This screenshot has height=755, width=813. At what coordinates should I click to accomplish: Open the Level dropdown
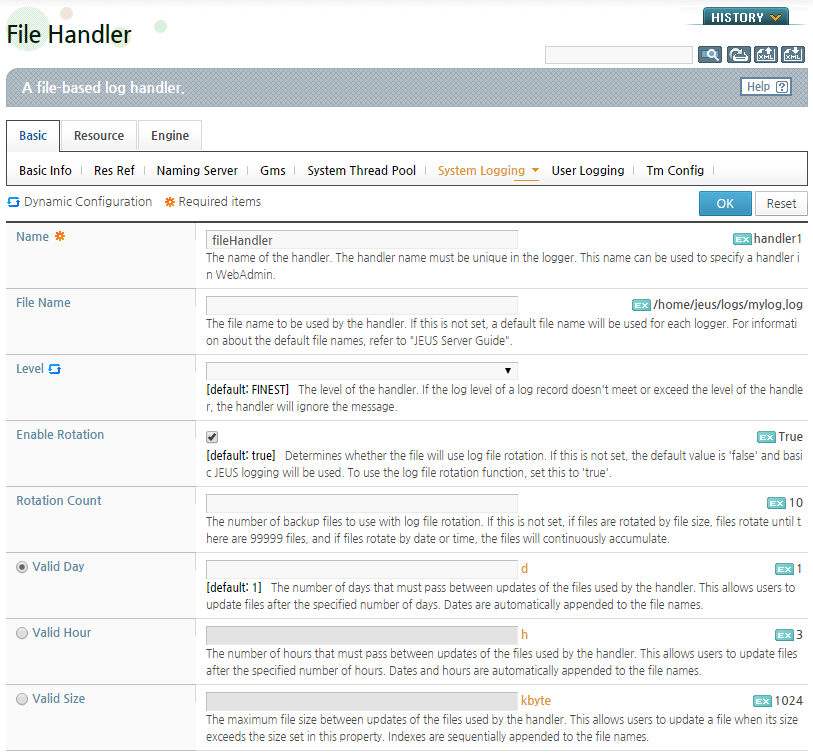pyautogui.click(x=362, y=371)
